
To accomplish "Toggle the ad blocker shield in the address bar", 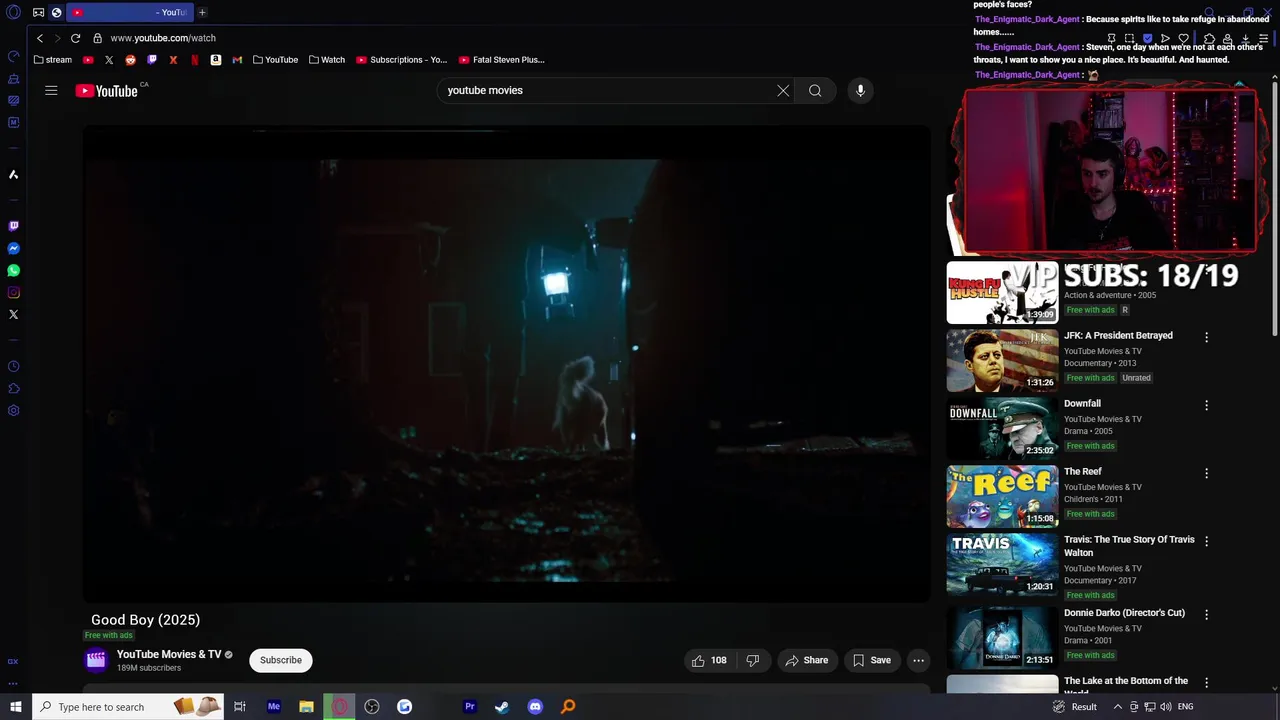I will pyautogui.click(x=1147, y=38).
